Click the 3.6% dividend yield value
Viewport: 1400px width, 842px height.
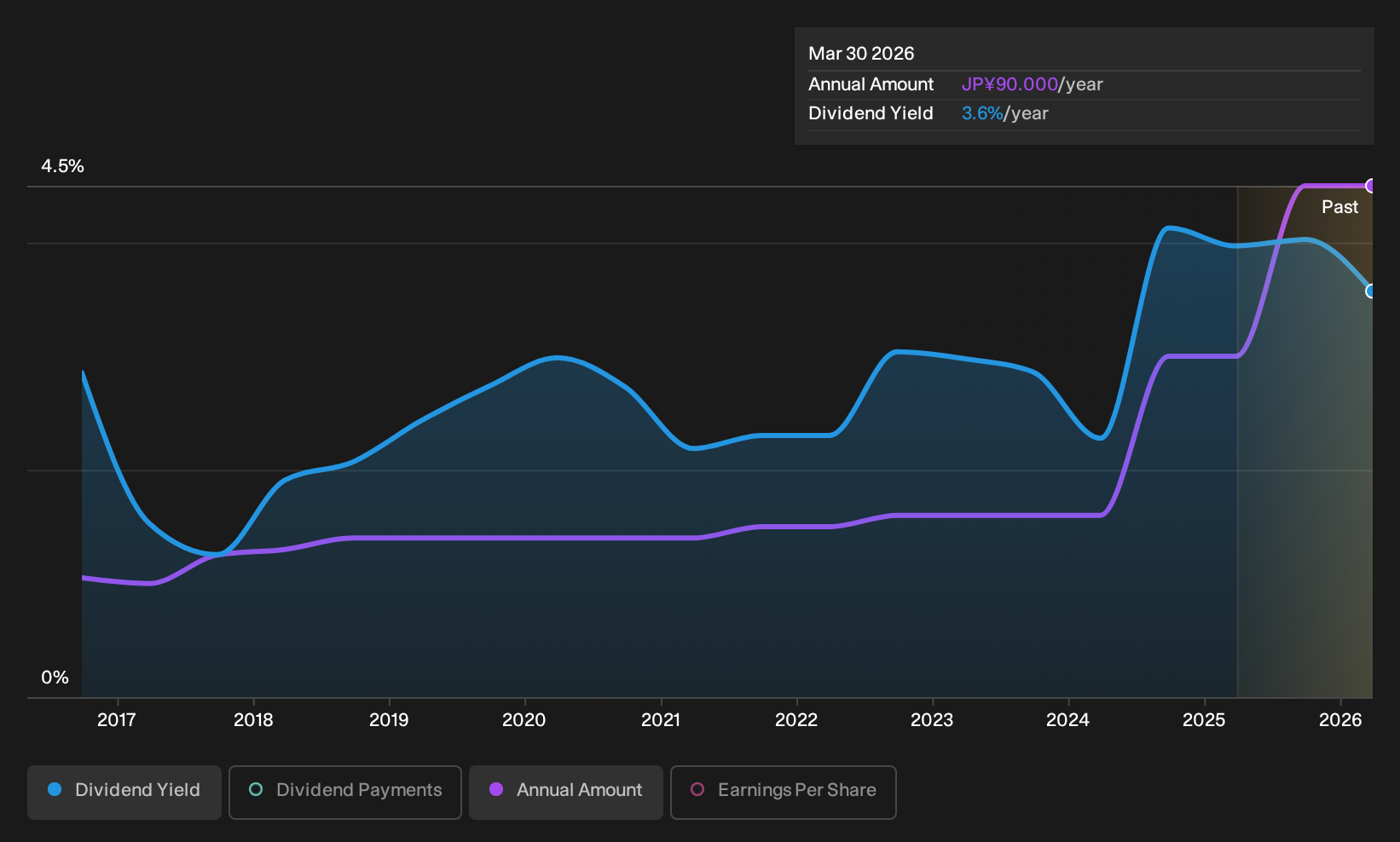pyautogui.click(x=982, y=113)
